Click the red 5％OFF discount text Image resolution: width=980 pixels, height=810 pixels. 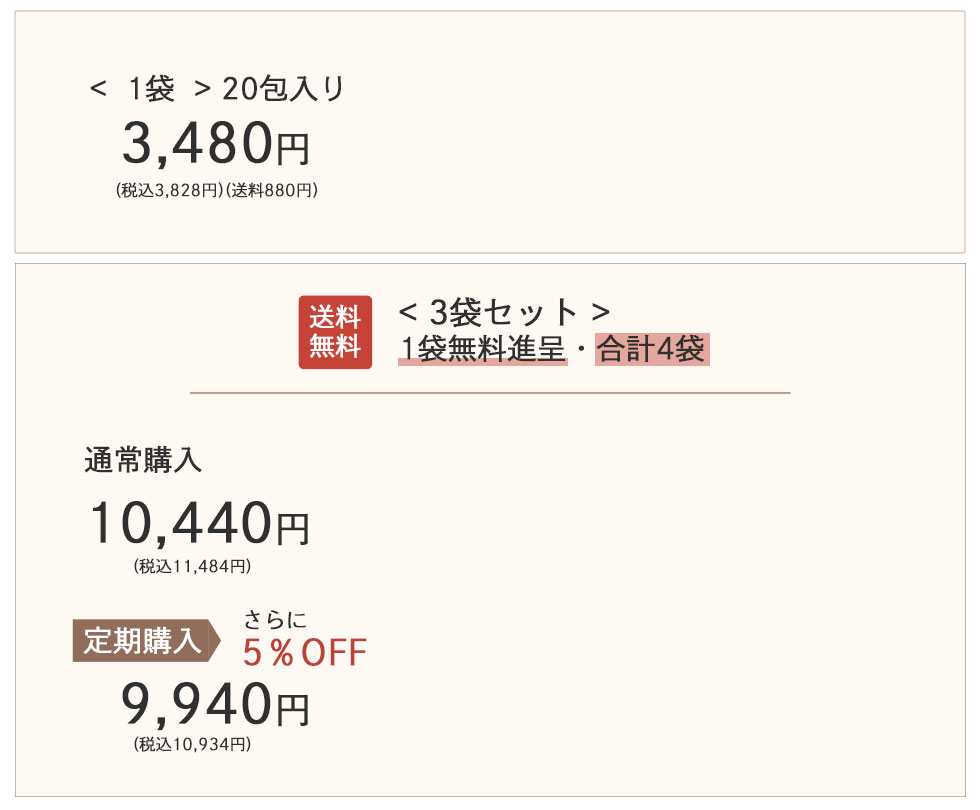coord(305,653)
